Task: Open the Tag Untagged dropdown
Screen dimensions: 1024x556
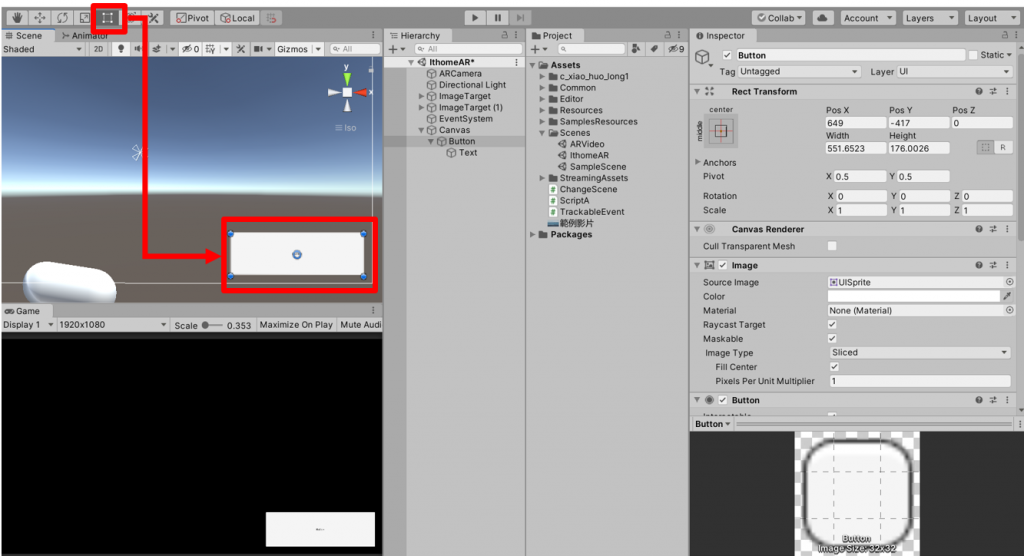Action: pyautogui.click(x=799, y=72)
